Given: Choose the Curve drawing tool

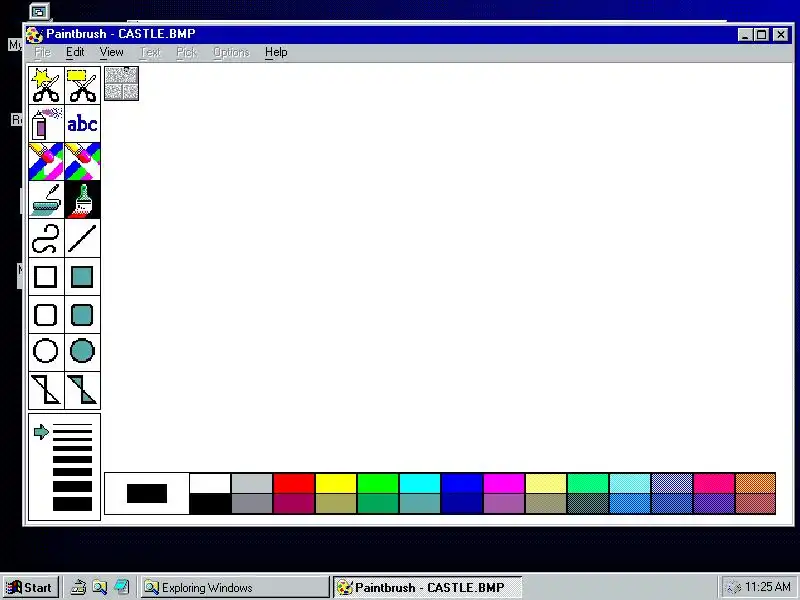Looking at the screenshot, I should coord(46,238).
